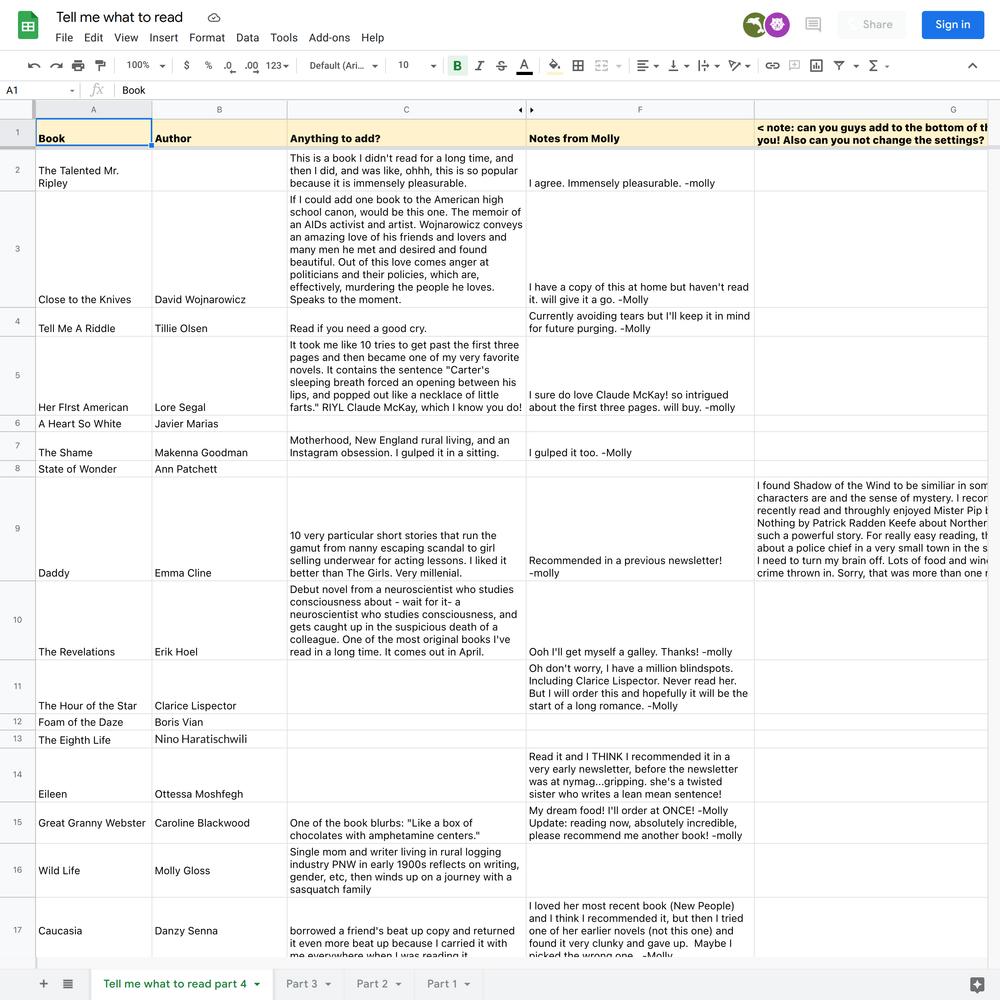
Task: Open the Insert menu
Action: (163, 38)
